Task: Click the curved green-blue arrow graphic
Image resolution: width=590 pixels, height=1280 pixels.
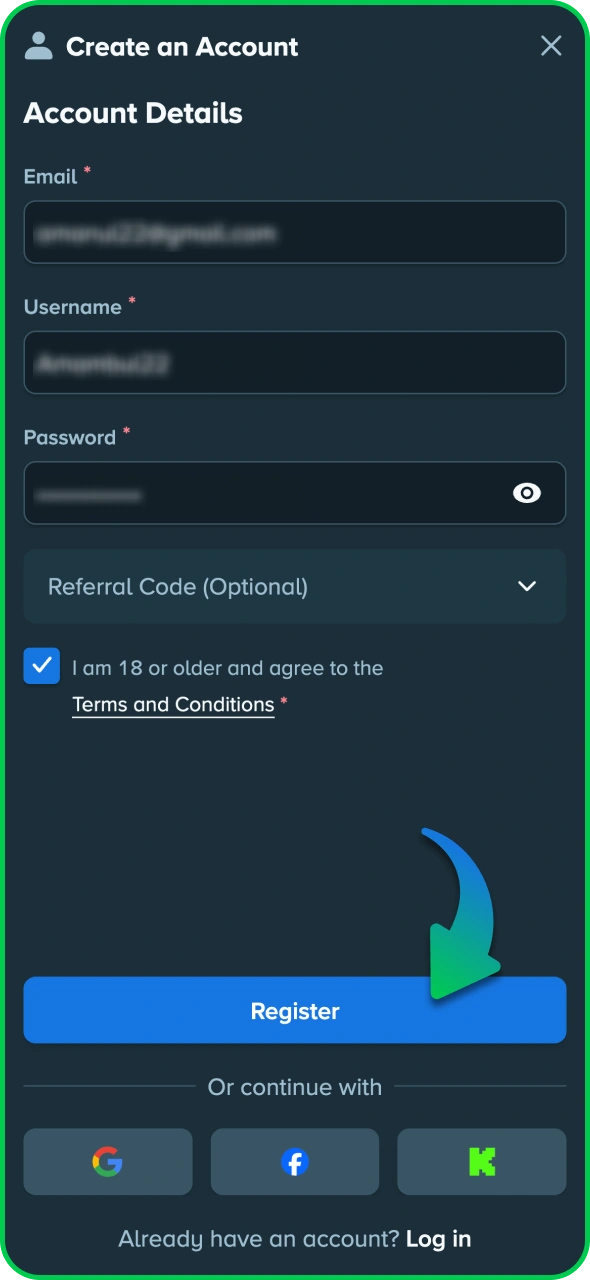Action: 459,914
